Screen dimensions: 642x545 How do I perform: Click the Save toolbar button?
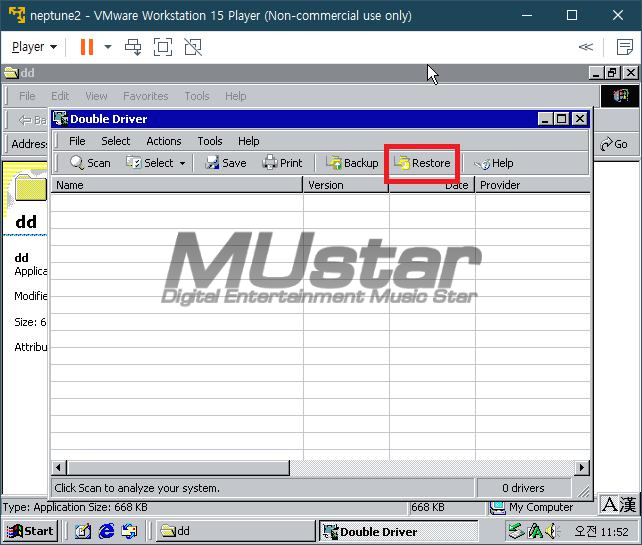click(226, 163)
